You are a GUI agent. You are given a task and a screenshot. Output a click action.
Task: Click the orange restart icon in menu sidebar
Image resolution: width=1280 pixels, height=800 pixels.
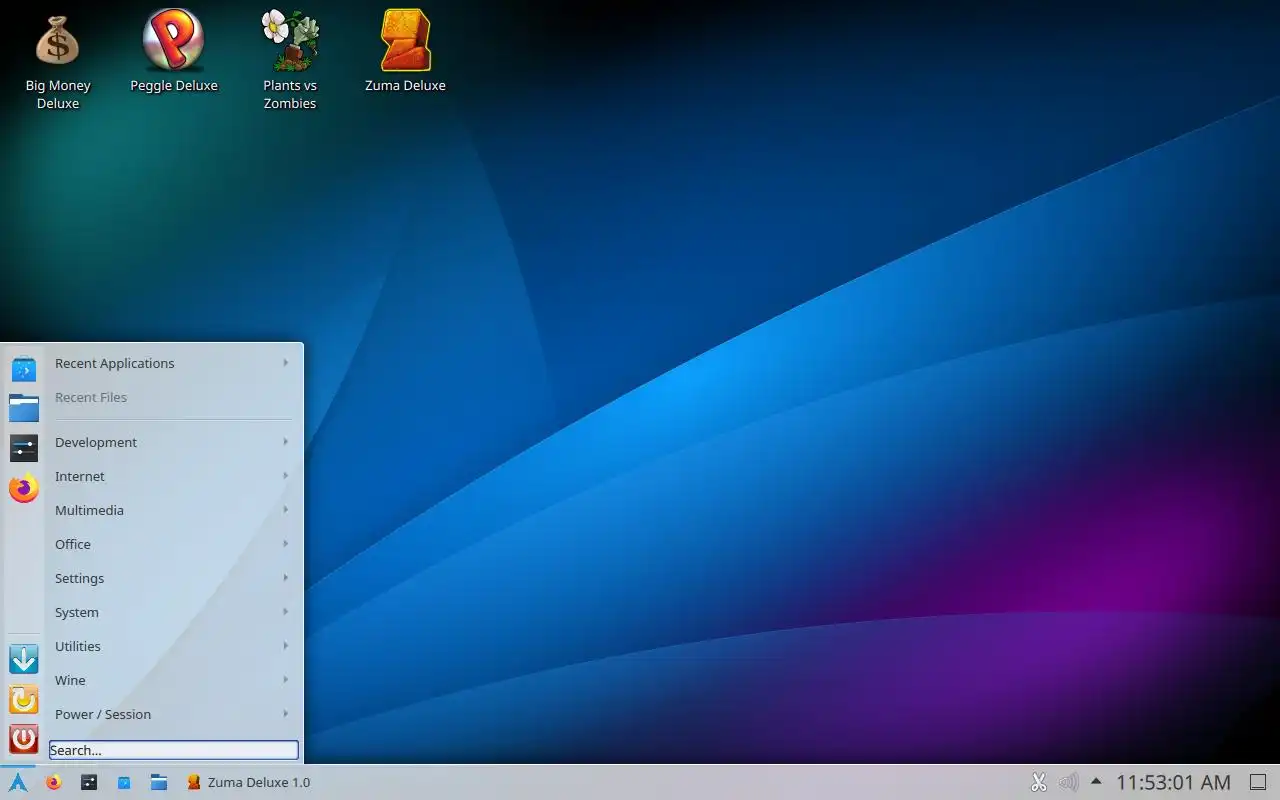[24, 699]
